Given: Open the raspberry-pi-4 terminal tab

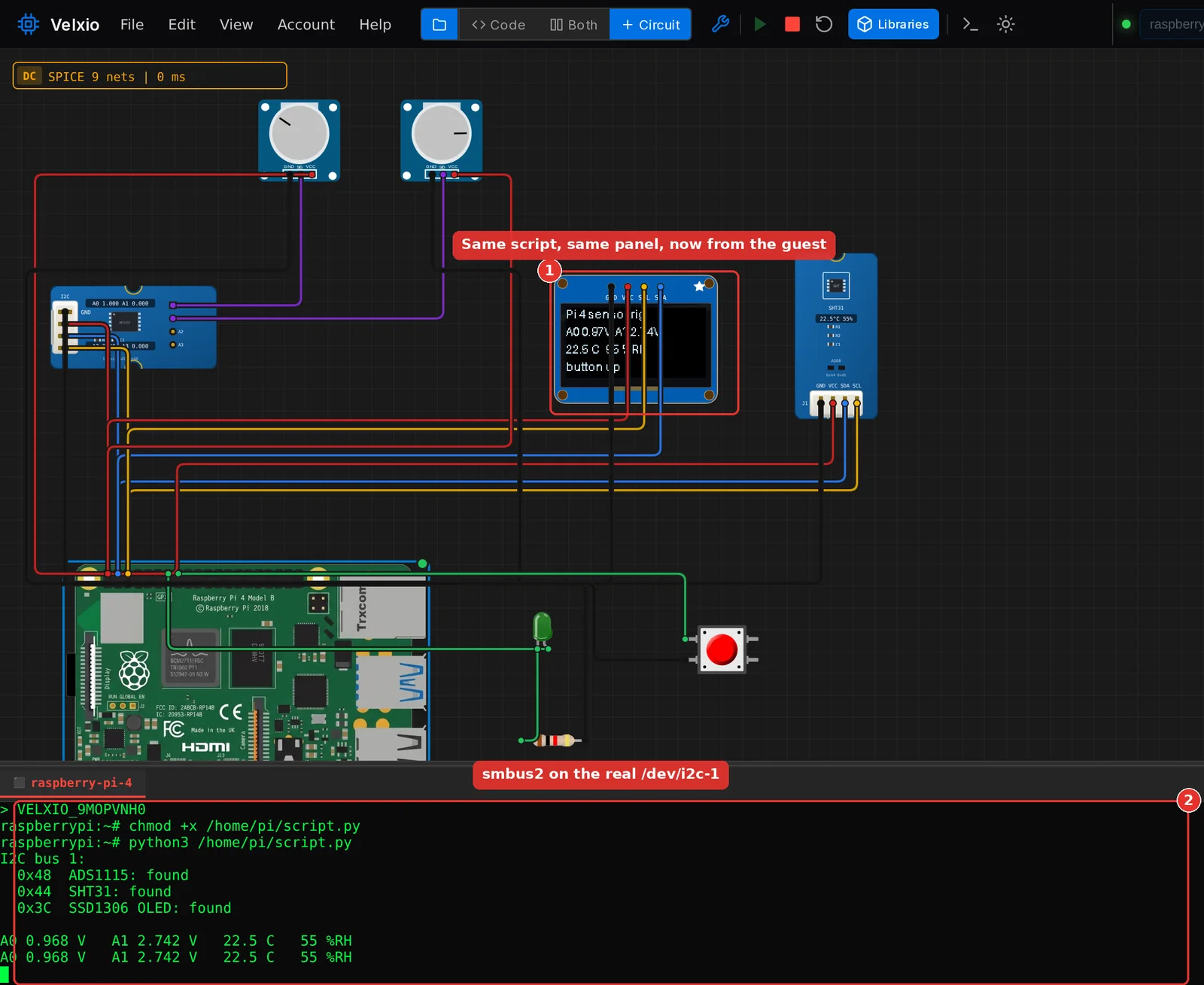Looking at the screenshot, I should 73,783.
